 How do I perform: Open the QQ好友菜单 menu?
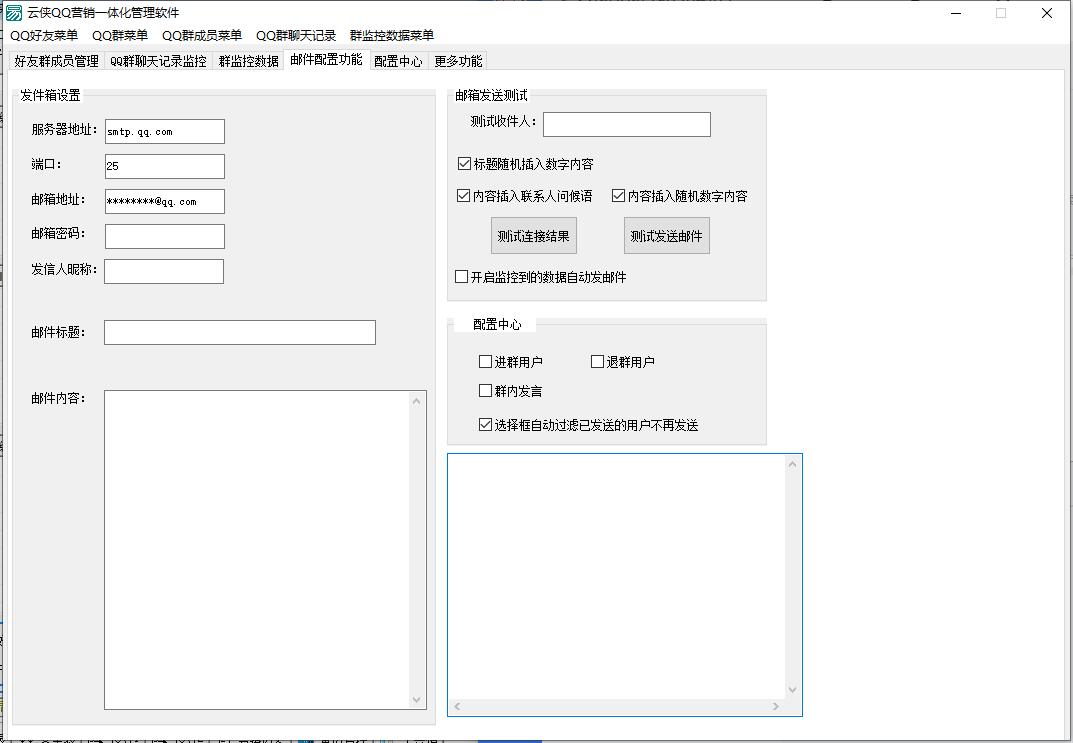(44, 36)
